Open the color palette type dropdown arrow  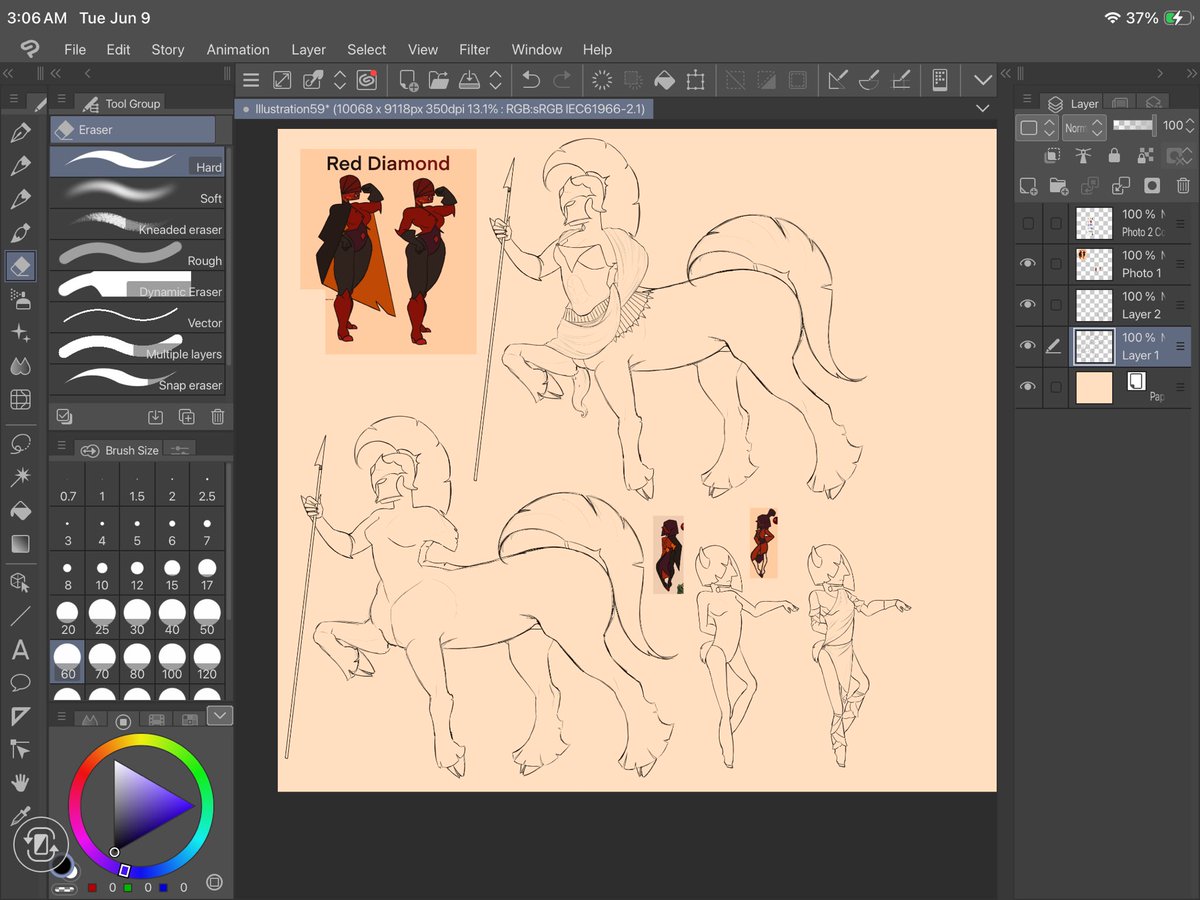click(220, 715)
